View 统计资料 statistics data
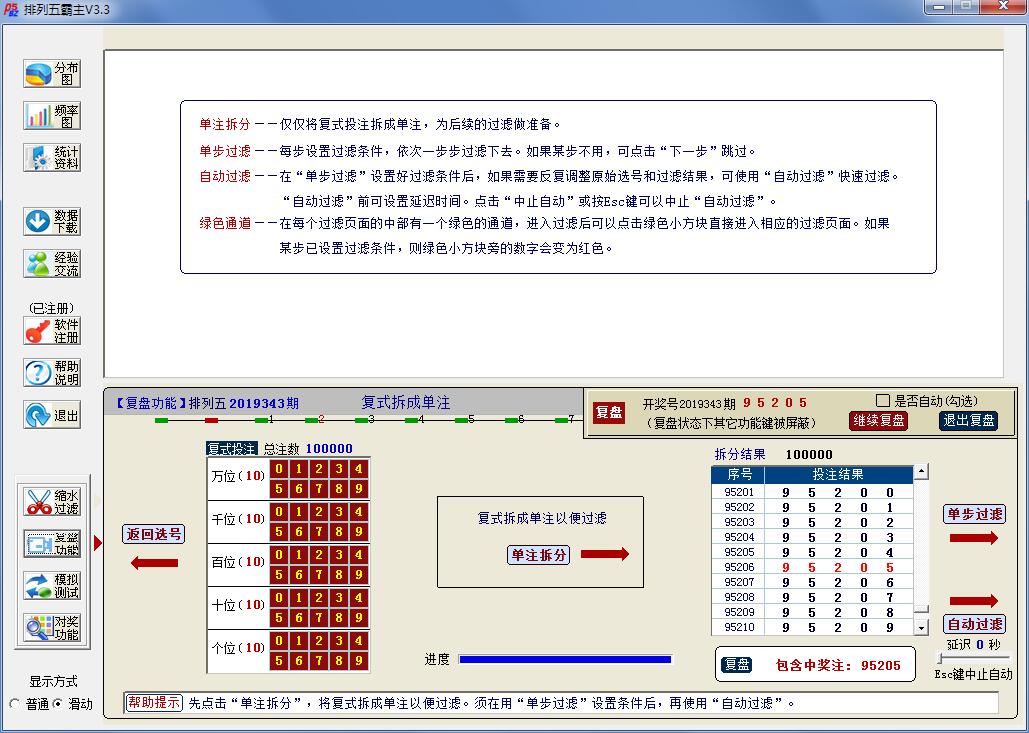Viewport: 1029px width, 733px height. (x=50, y=157)
